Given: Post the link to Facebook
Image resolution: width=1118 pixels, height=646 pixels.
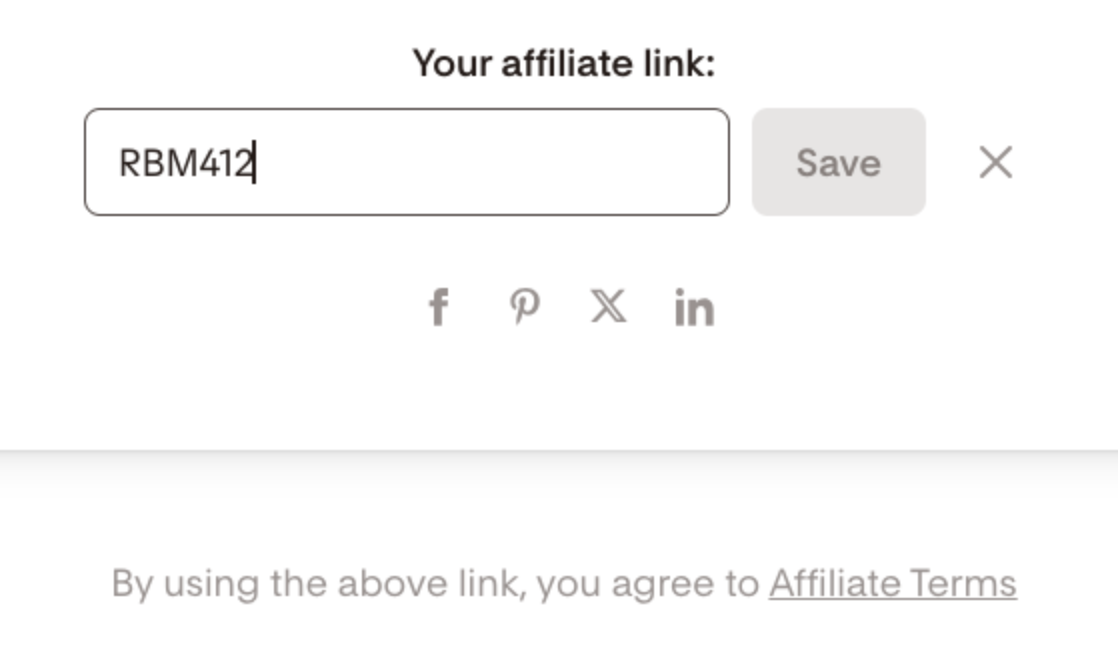Looking at the screenshot, I should click(438, 308).
